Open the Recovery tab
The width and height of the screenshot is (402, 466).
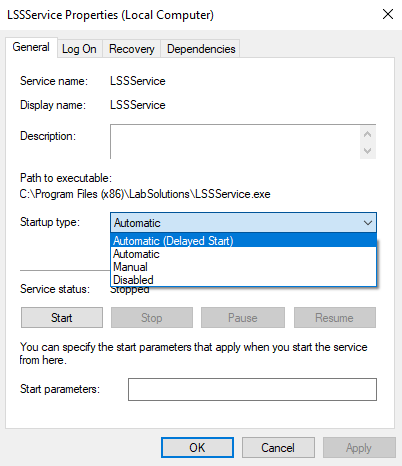(x=132, y=49)
